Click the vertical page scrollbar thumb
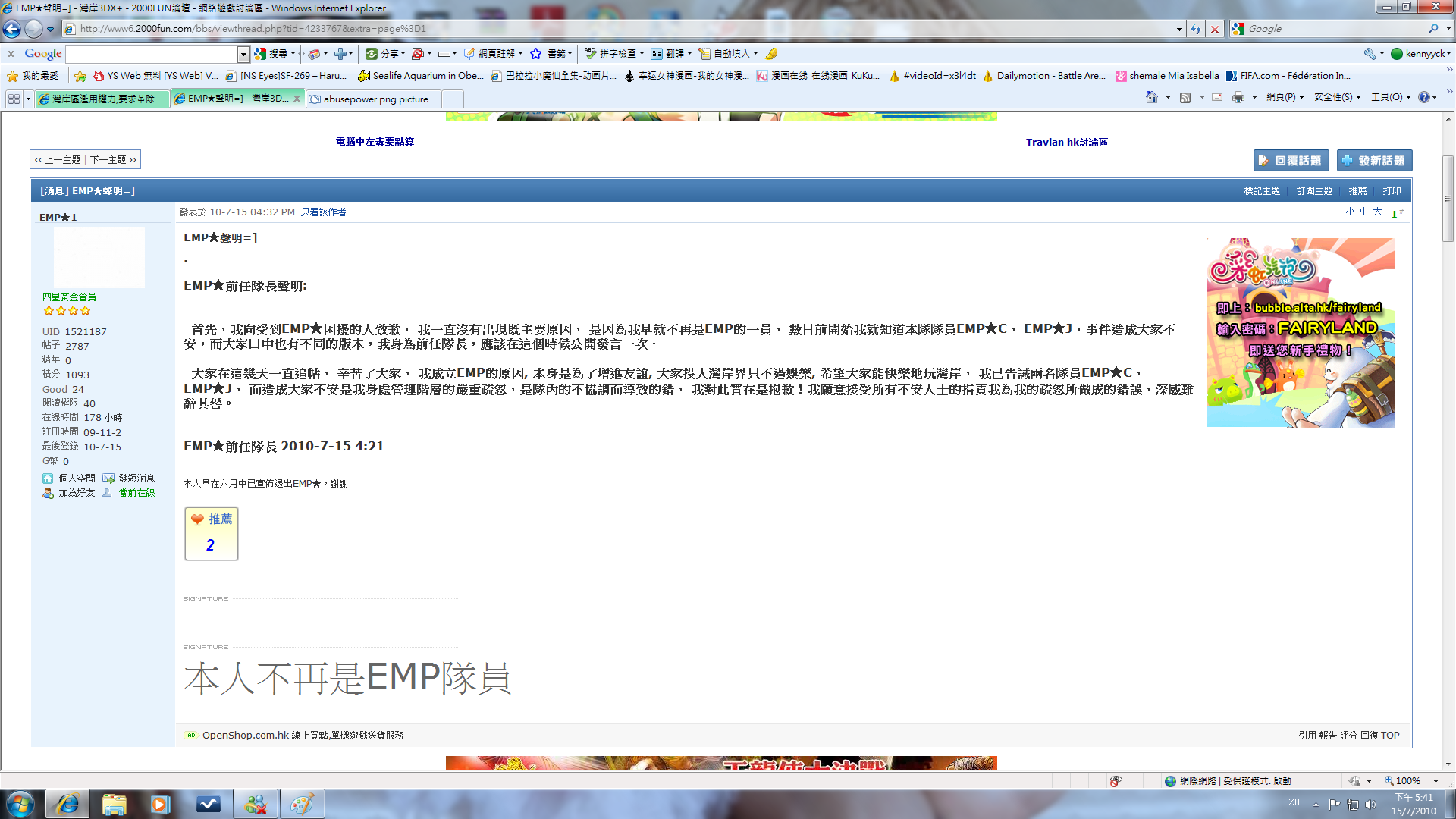The image size is (1456, 819). click(1448, 199)
